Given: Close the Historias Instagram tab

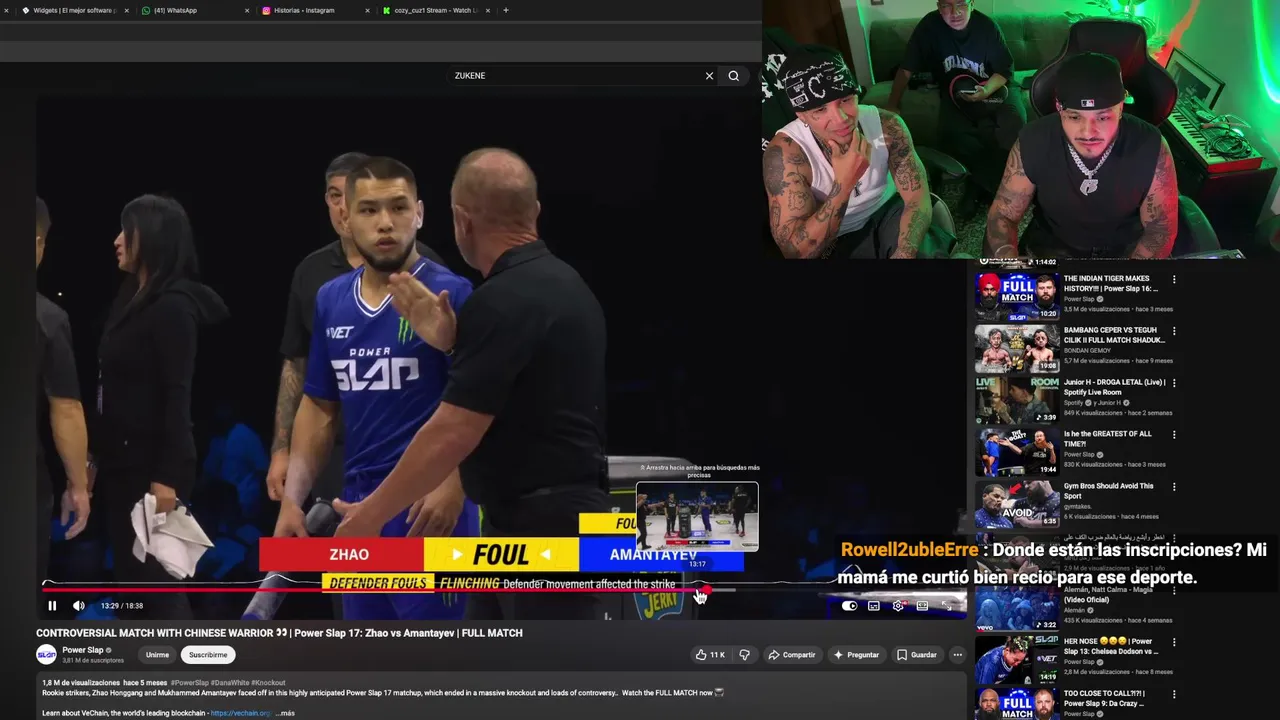Looking at the screenshot, I should coord(367,10).
